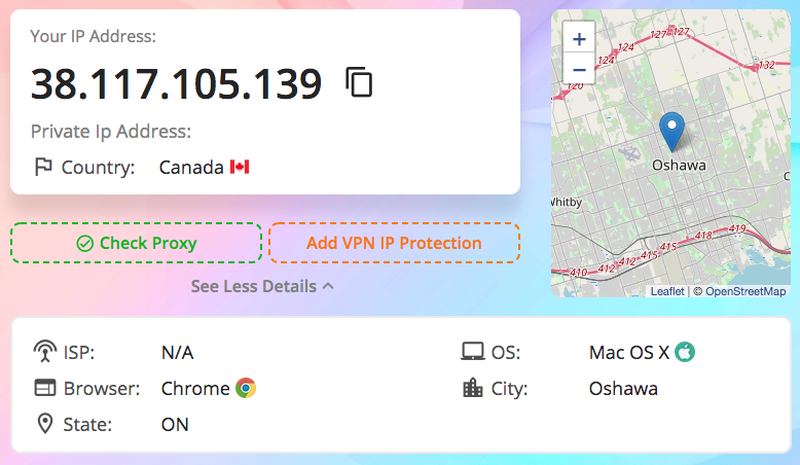Click the State location pin icon
The height and width of the screenshot is (465, 800).
click(x=45, y=424)
